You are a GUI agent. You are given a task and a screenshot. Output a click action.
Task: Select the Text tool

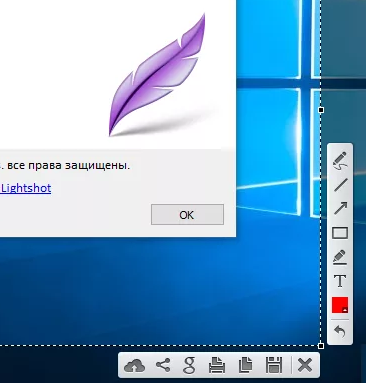(340, 281)
